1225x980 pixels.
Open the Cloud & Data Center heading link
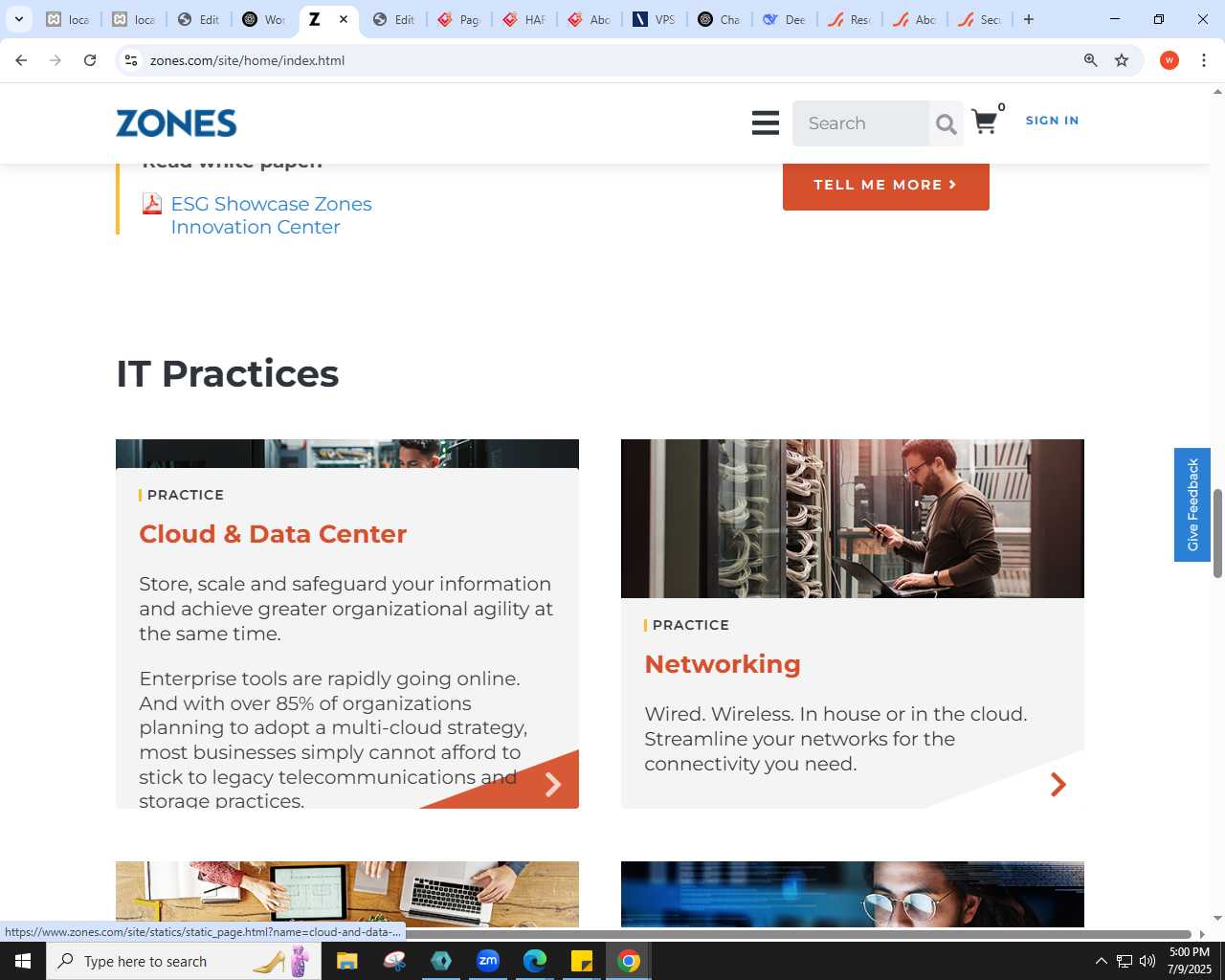click(x=273, y=534)
